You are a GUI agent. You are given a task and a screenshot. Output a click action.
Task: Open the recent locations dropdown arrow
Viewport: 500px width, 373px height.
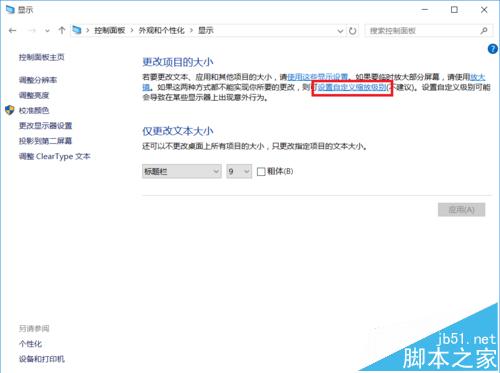click(x=47, y=31)
